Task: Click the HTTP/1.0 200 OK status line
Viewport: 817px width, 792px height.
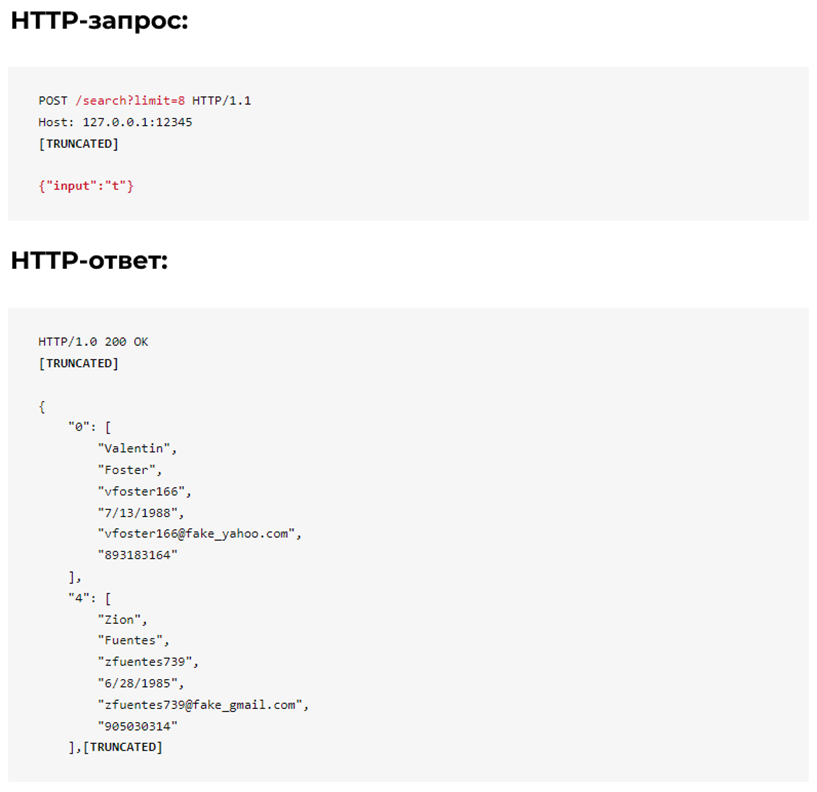Action: point(93,342)
